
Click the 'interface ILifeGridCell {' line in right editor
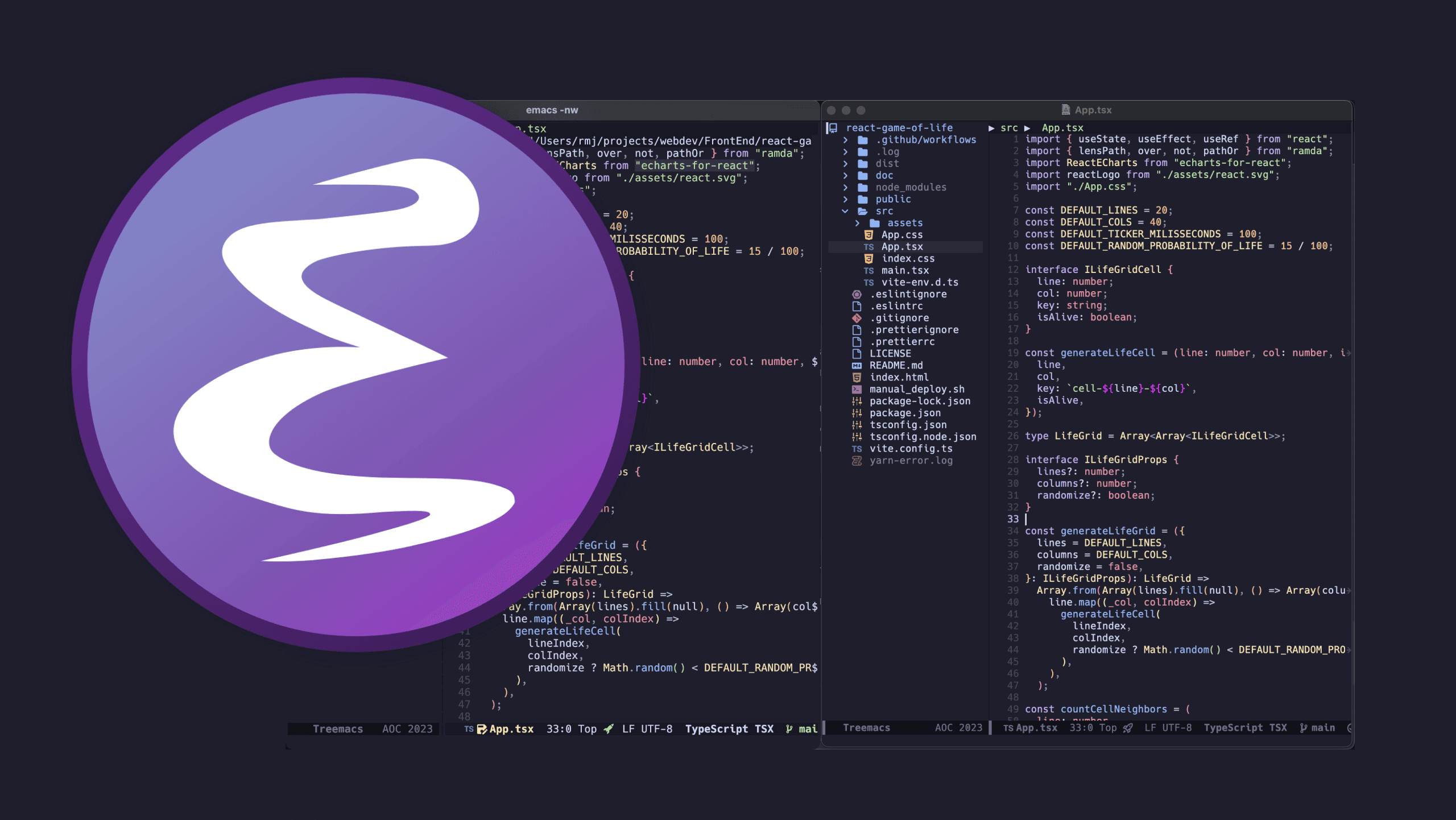[x=1099, y=270]
